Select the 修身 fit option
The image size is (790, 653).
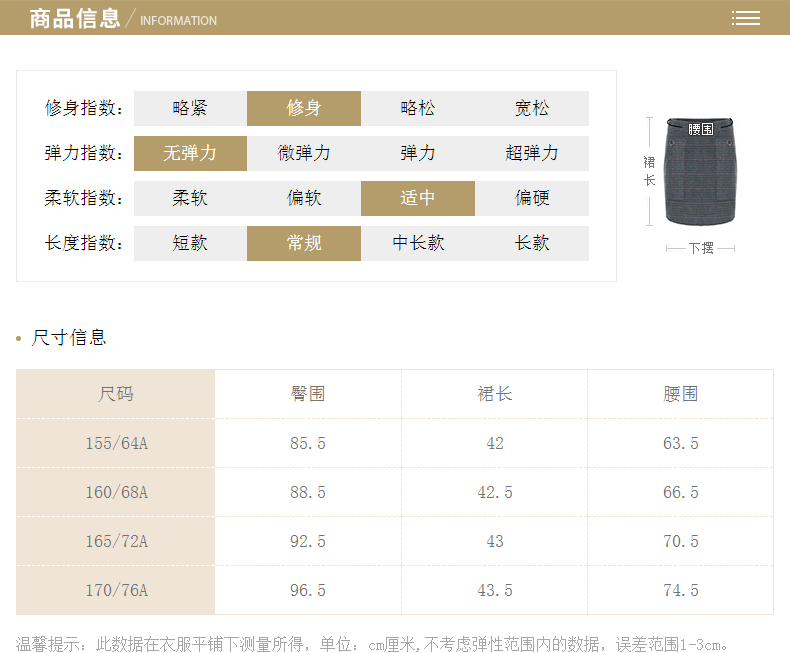[x=304, y=108]
